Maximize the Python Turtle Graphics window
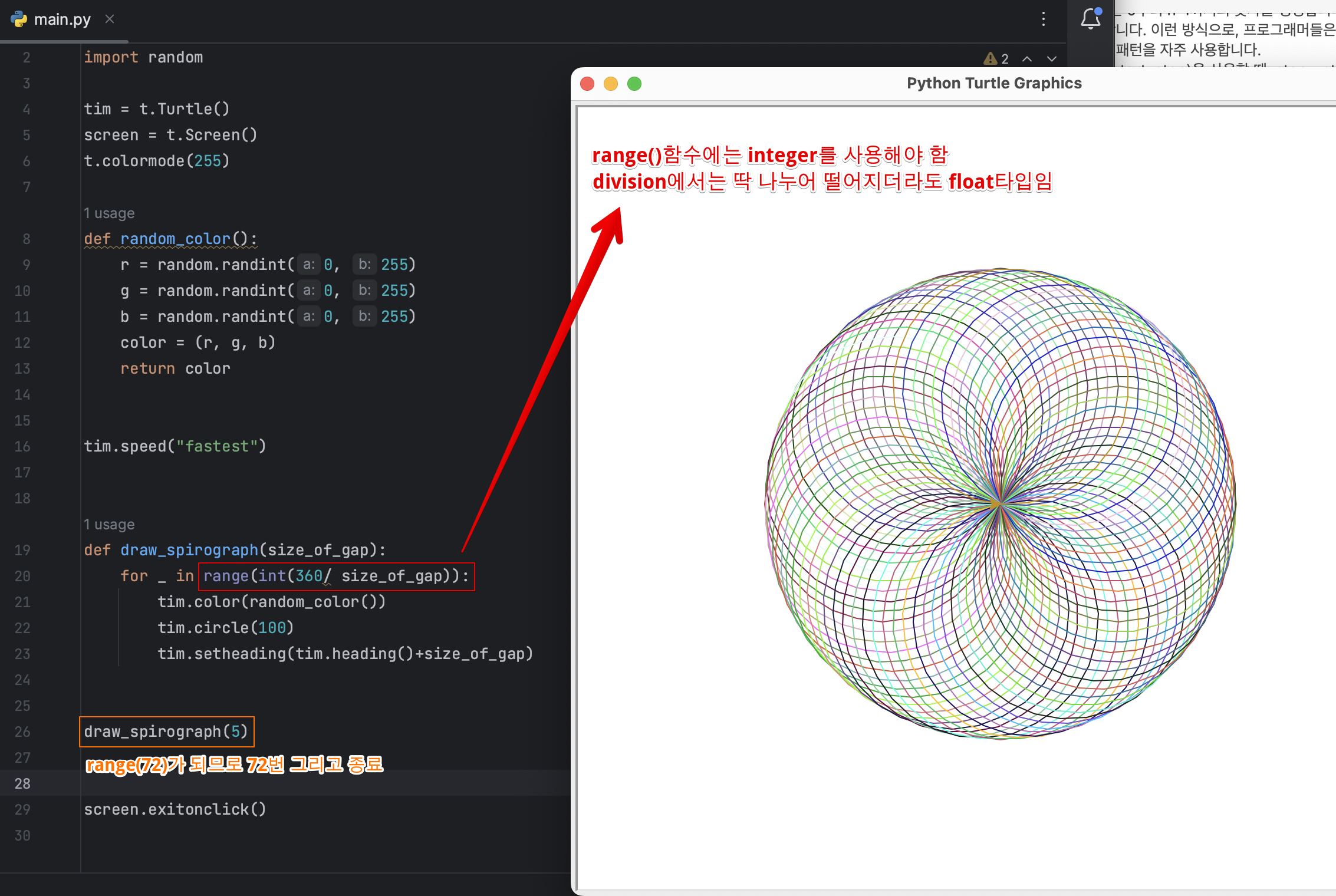Viewport: 1336px width, 896px height. click(634, 84)
